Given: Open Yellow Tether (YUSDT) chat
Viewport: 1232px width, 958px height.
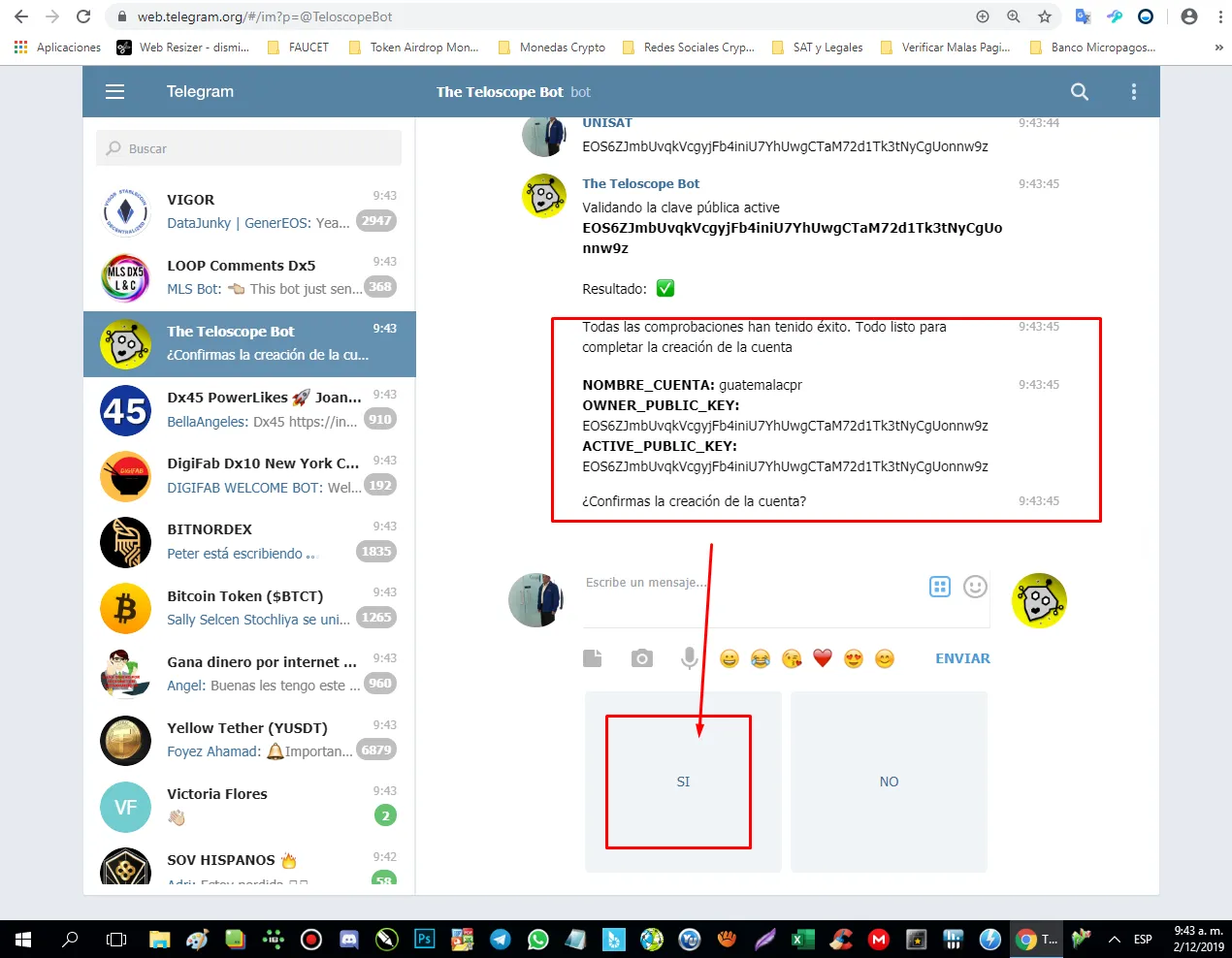Looking at the screenshot, I should click(249, 739).
